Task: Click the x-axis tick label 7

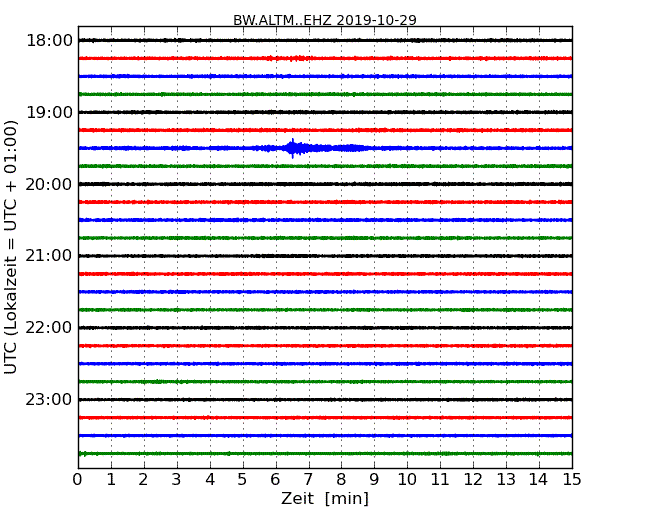Action: tap(308, 479)
